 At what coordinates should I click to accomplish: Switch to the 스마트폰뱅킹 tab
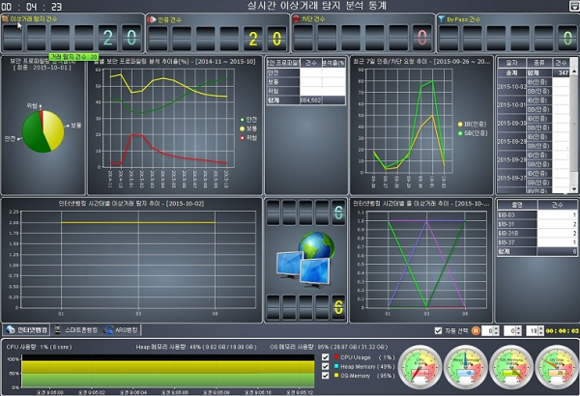tap(77, 330)
